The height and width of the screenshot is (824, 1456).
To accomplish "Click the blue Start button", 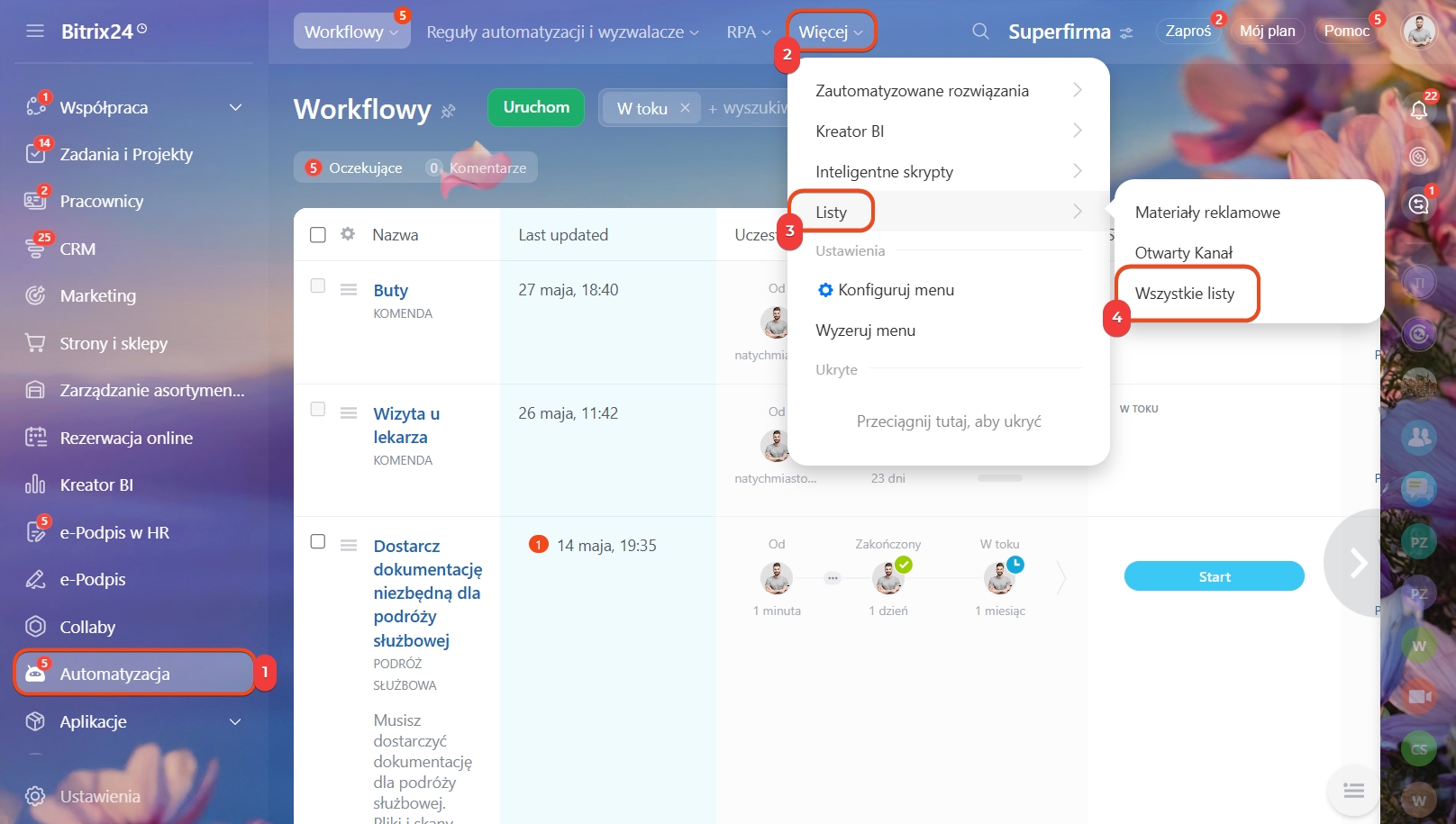I will point(1214,576).
